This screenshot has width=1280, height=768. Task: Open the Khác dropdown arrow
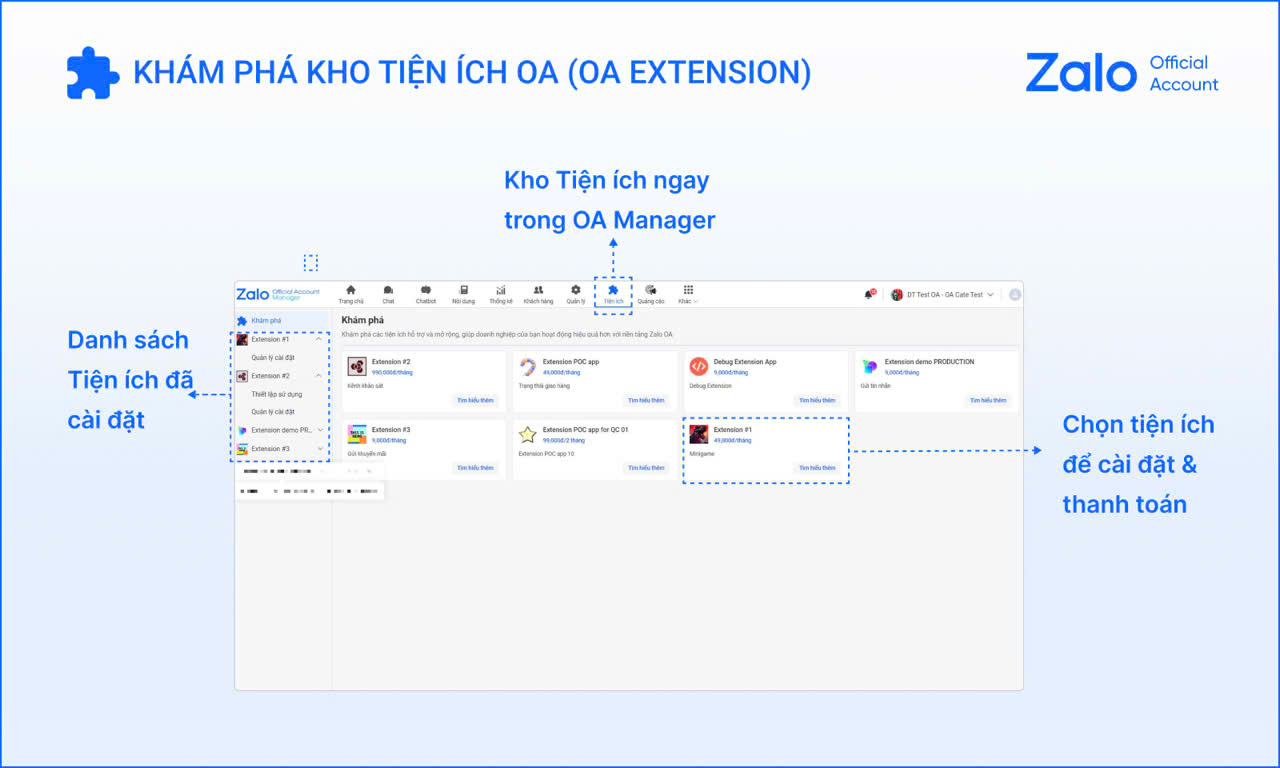(x=696, y=301)
